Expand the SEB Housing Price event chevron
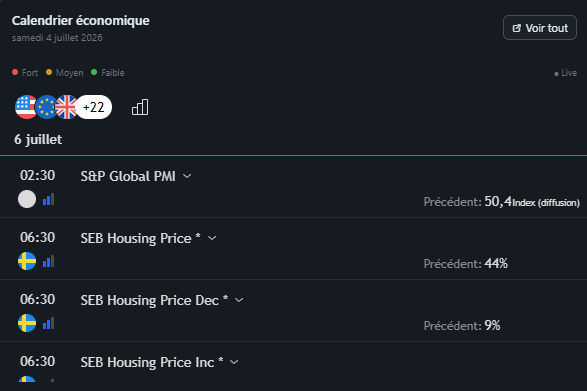 pyautogui.click(x=212, y=238)
